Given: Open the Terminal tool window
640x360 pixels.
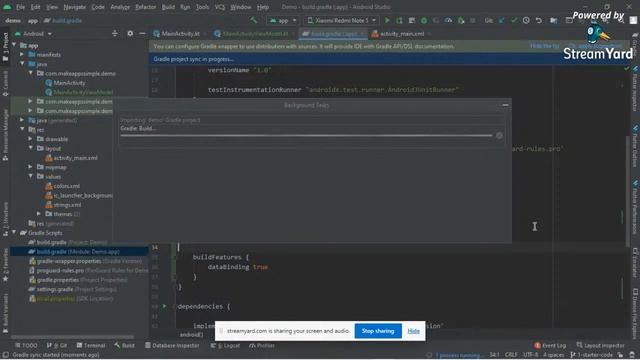Looking at the screenshot, I should pyautogui.click(x=91, y=345).
